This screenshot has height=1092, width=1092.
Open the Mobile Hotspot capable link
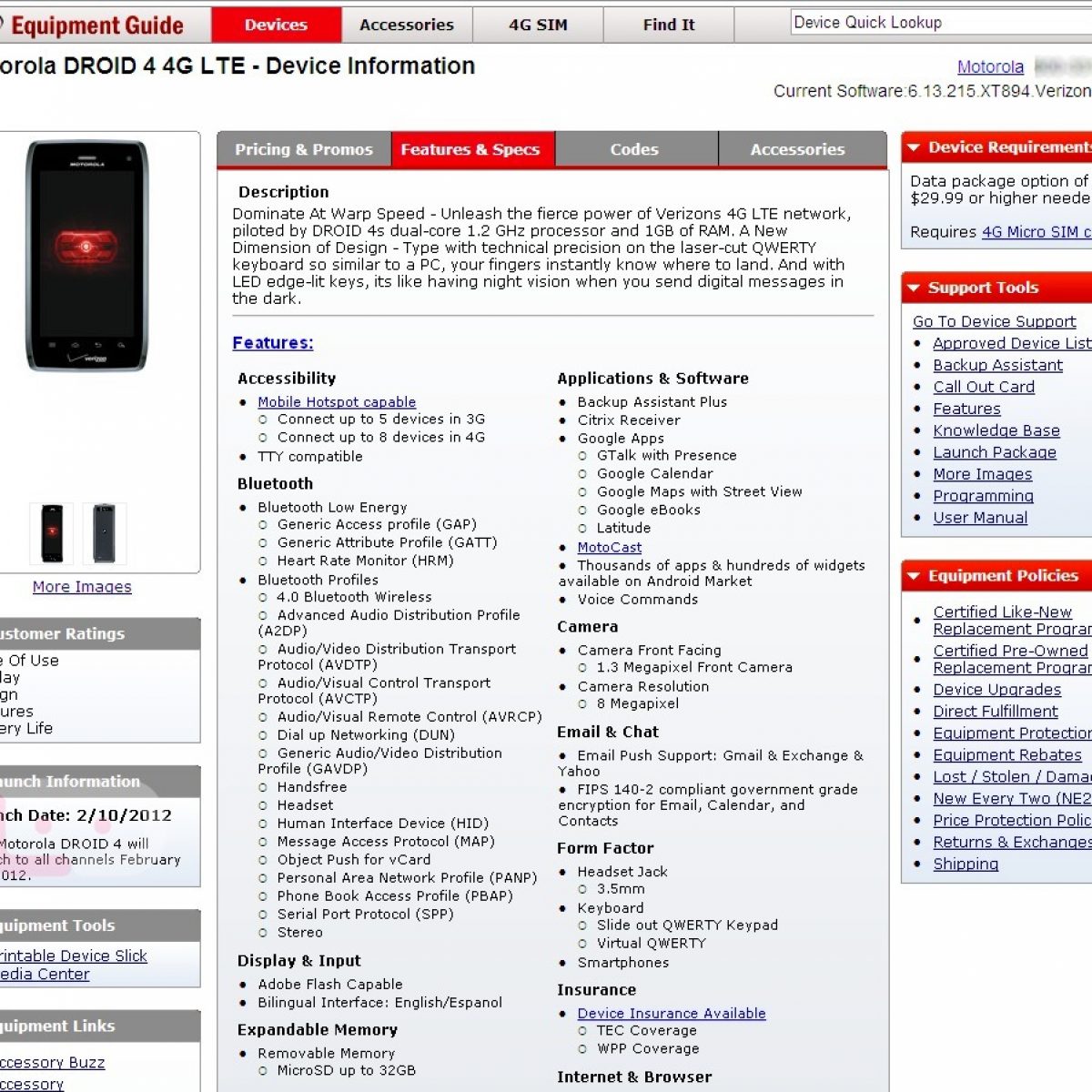(x=337, y=402)
